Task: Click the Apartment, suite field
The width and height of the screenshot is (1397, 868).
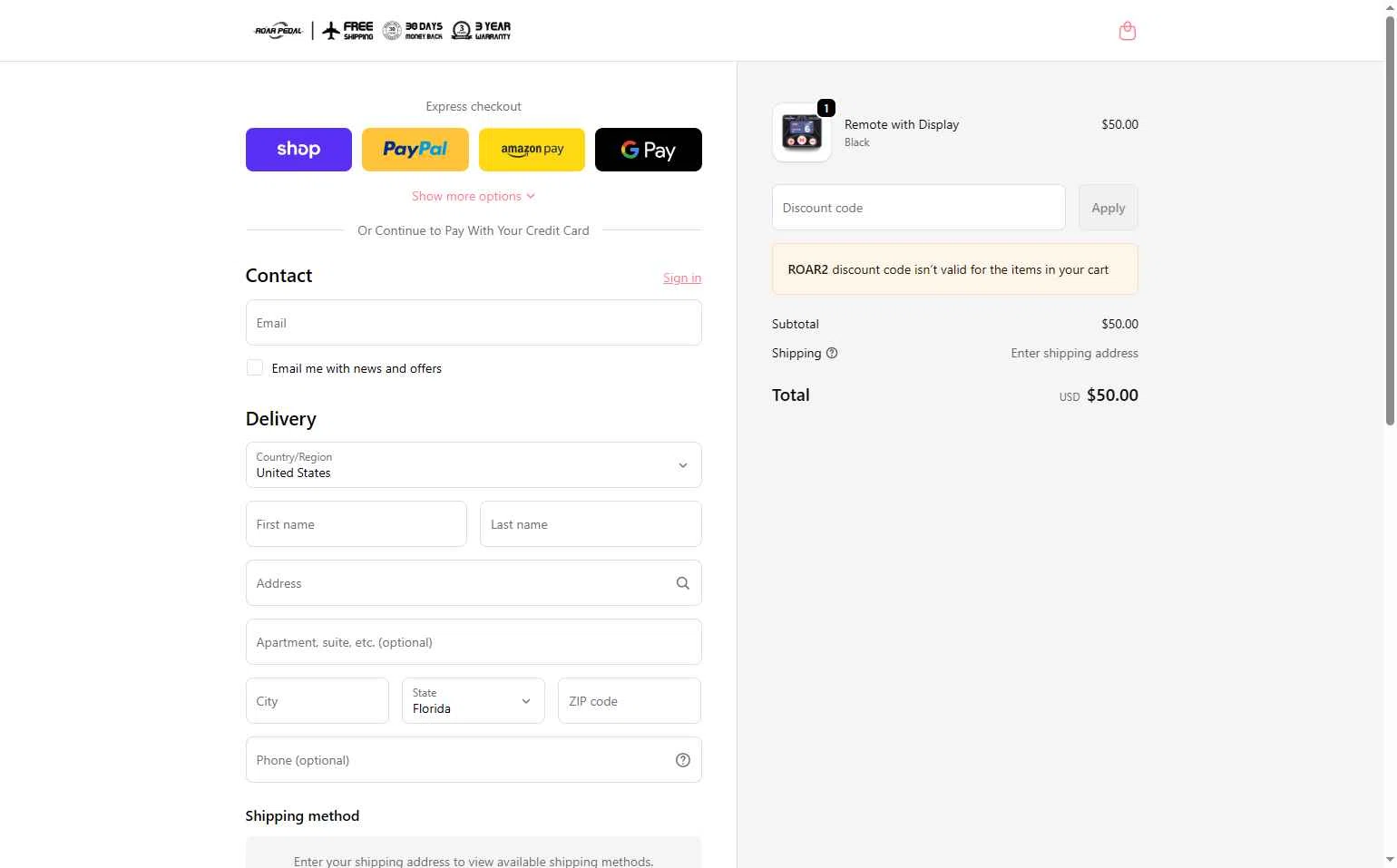Action: point(474,642)
